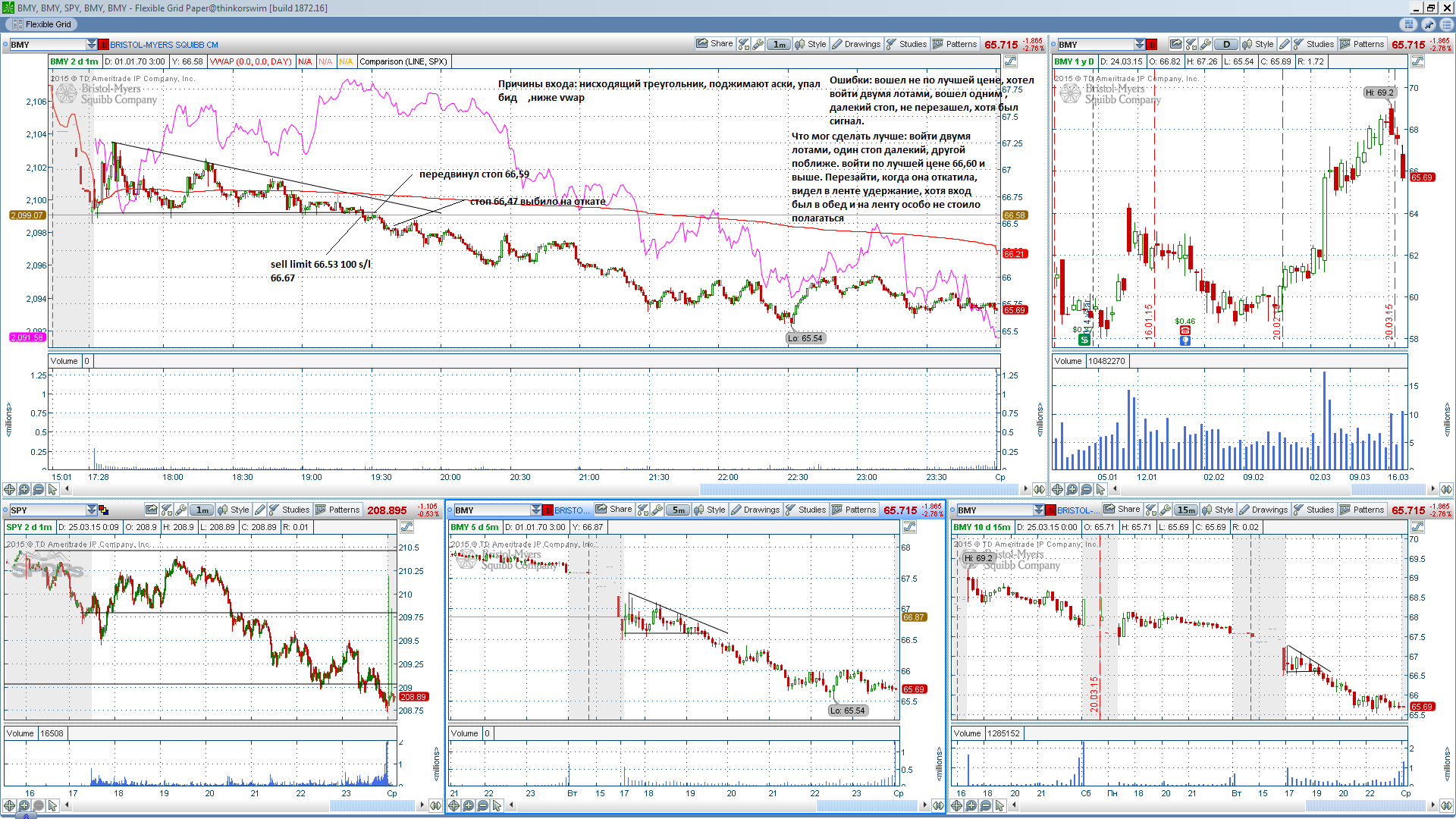Open settings wrench on the daily BMY chart
The height and width of the screenshot is (819, 1456).
[1205, 44]
